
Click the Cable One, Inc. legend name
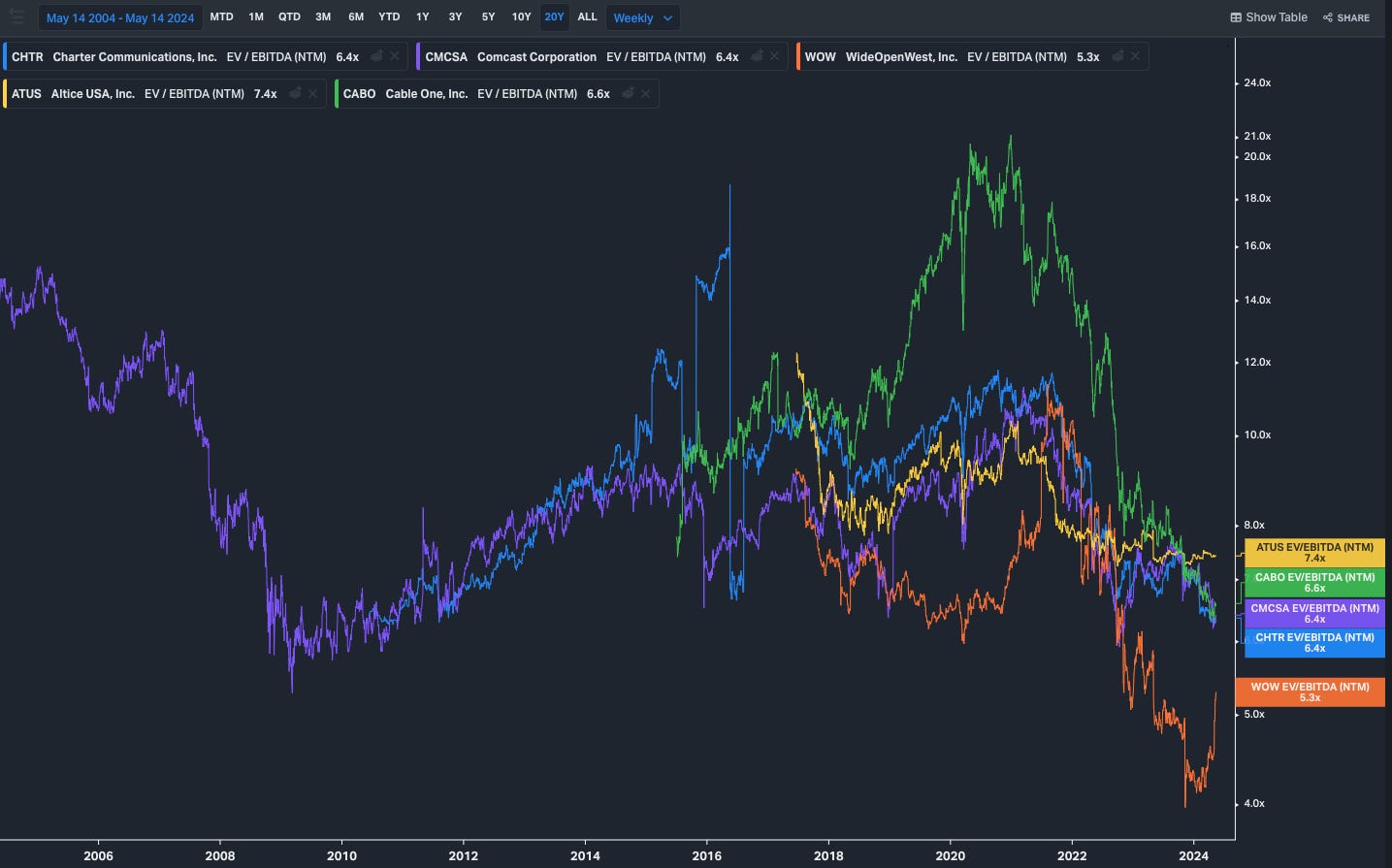427,94
